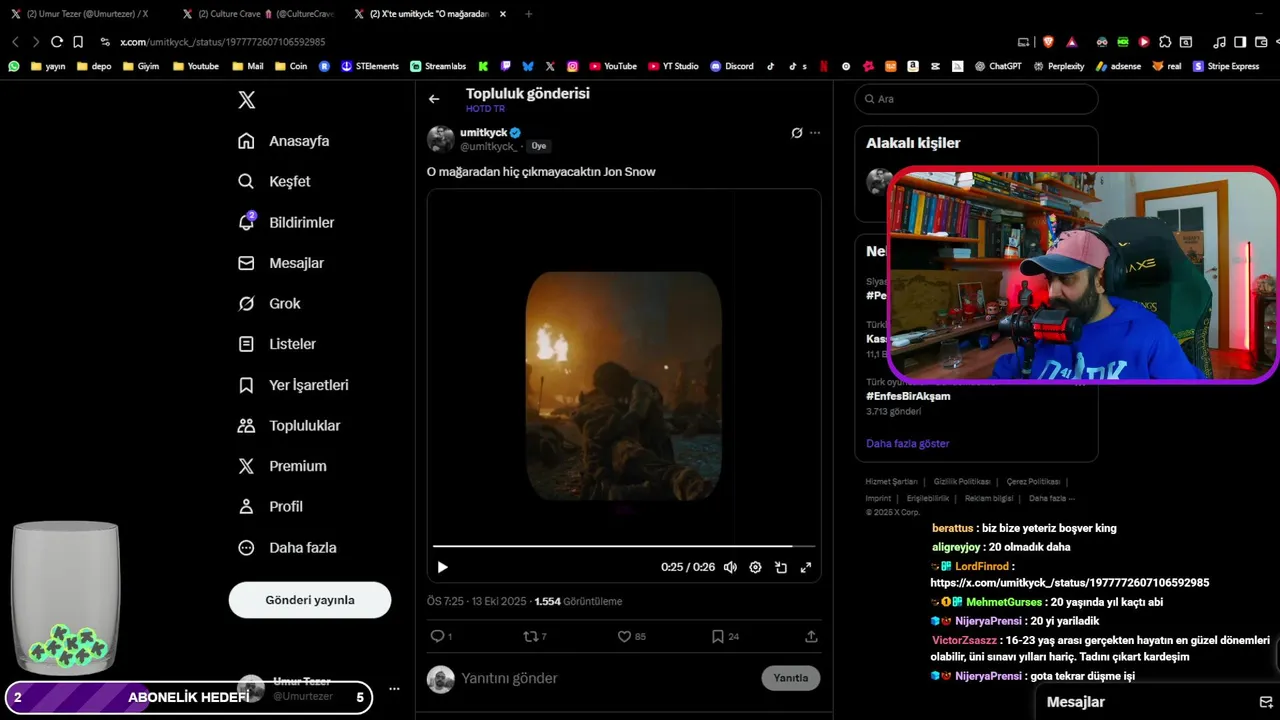Expand Mesajlar drawer at bottom
Viewport: 1280px width, 720px height.
(1159, 702)
